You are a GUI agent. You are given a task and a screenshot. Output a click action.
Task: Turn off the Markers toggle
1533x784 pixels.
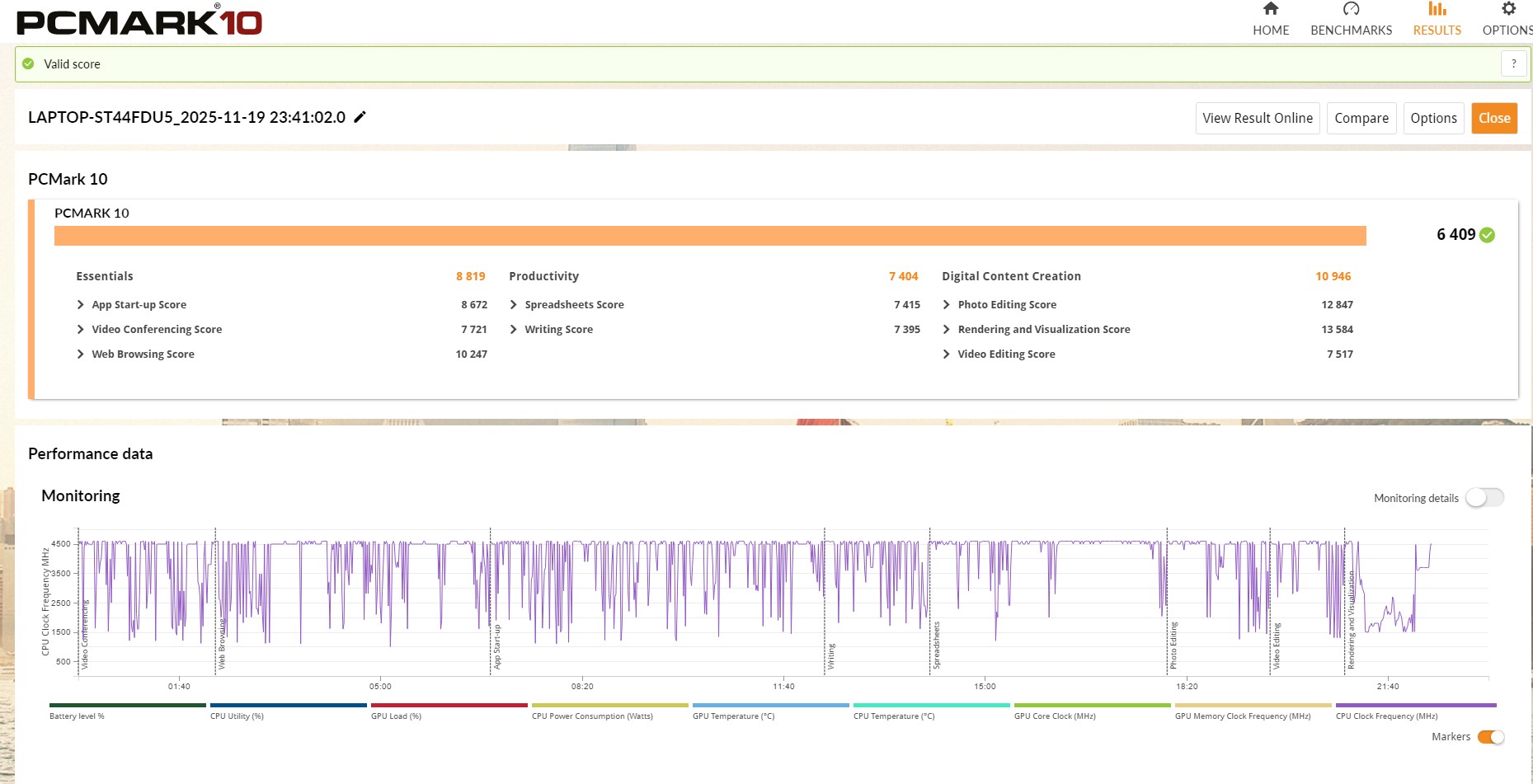tap(1491, 737)
